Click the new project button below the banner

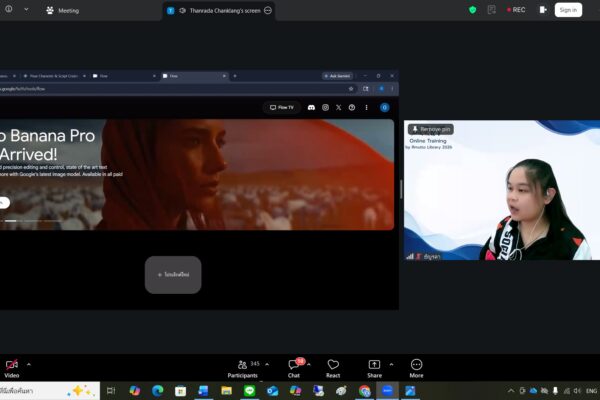173,275
